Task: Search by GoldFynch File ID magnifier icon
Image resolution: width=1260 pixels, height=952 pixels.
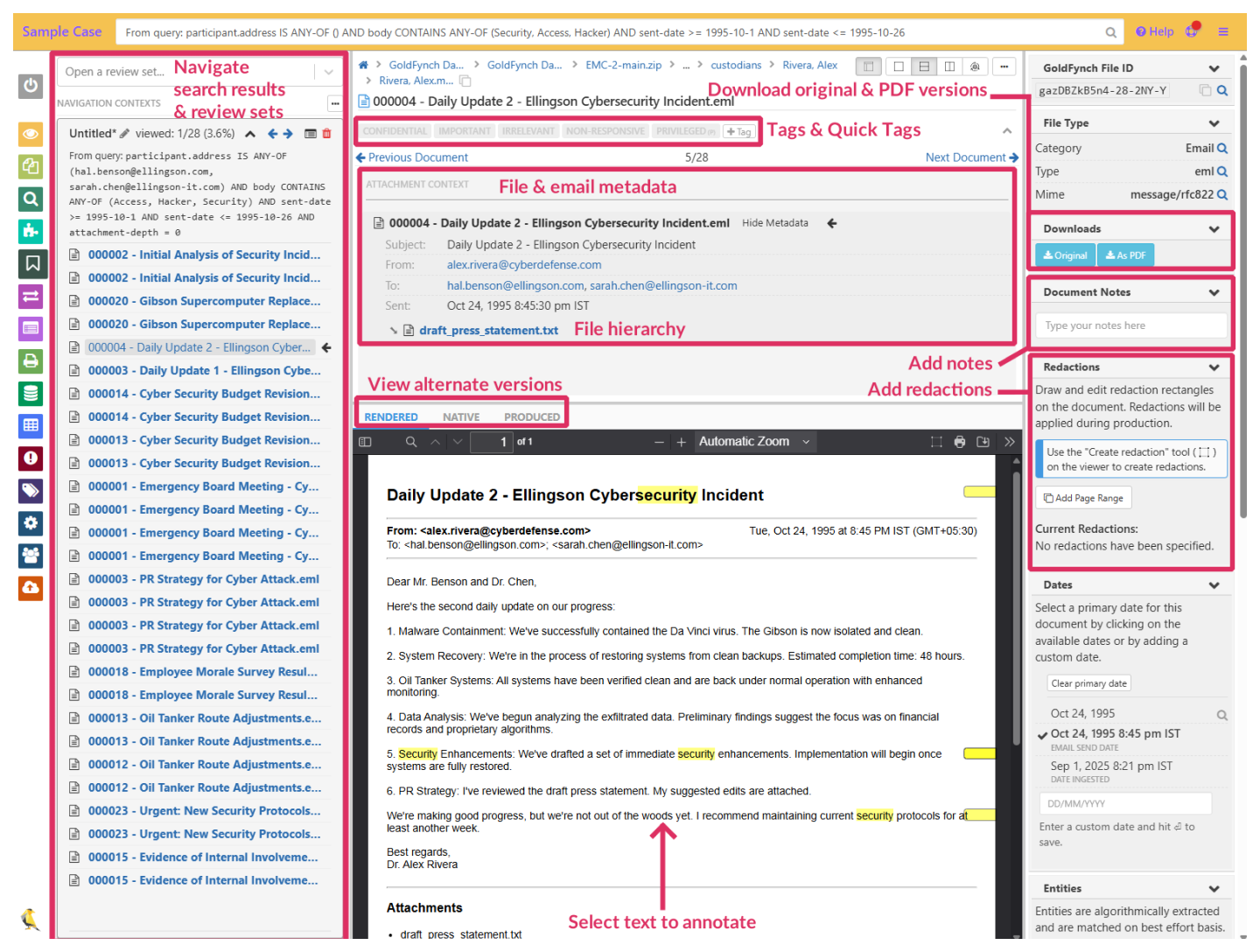Action: pos(1222,90)
